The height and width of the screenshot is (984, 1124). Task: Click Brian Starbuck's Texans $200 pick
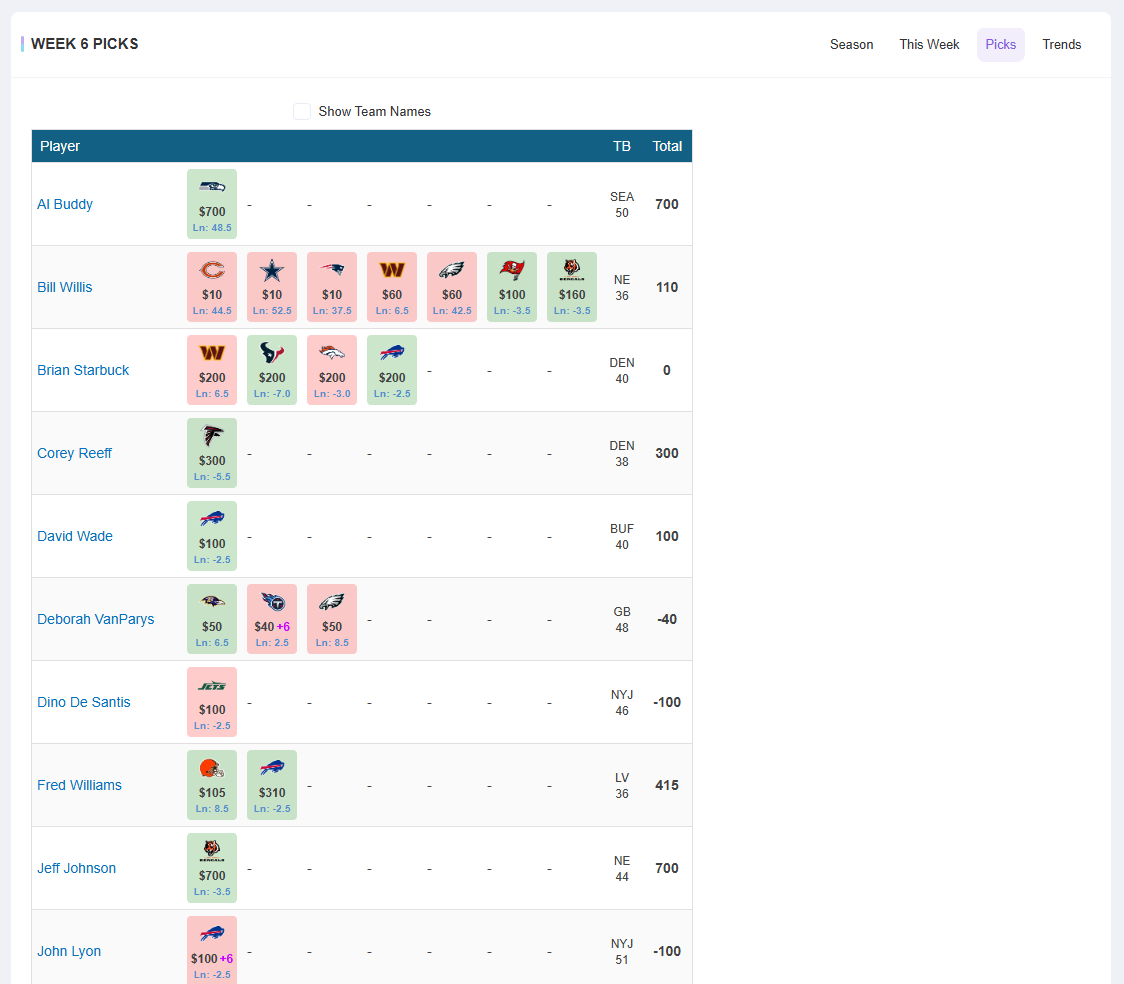(x=271, y=369)
